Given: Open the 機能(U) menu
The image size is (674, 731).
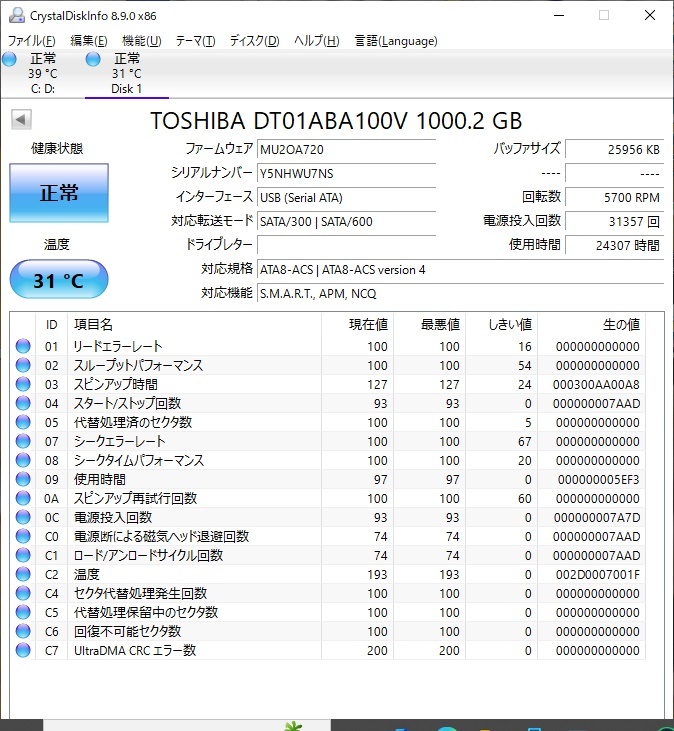Looking at the screenshot, I should pyautogui.click(x=141, y=41).
